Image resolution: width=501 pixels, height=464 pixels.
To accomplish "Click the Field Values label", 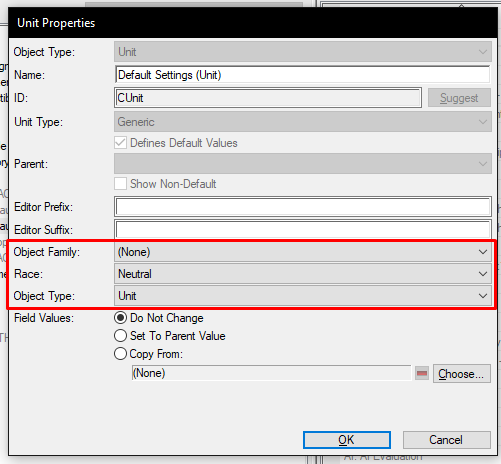I will coord(44,318).
